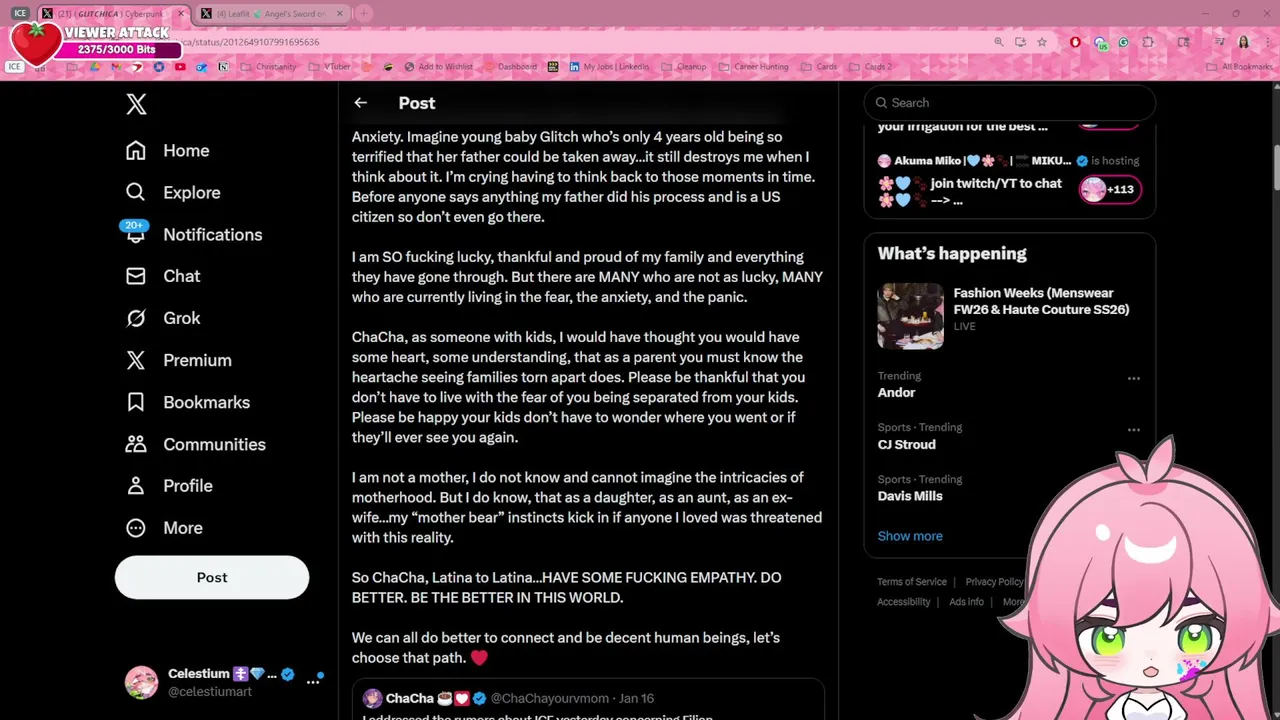The image size is (1280, 720).
Task: Open My Jobs LinkedIn bookmark
Action: (610, 67)
